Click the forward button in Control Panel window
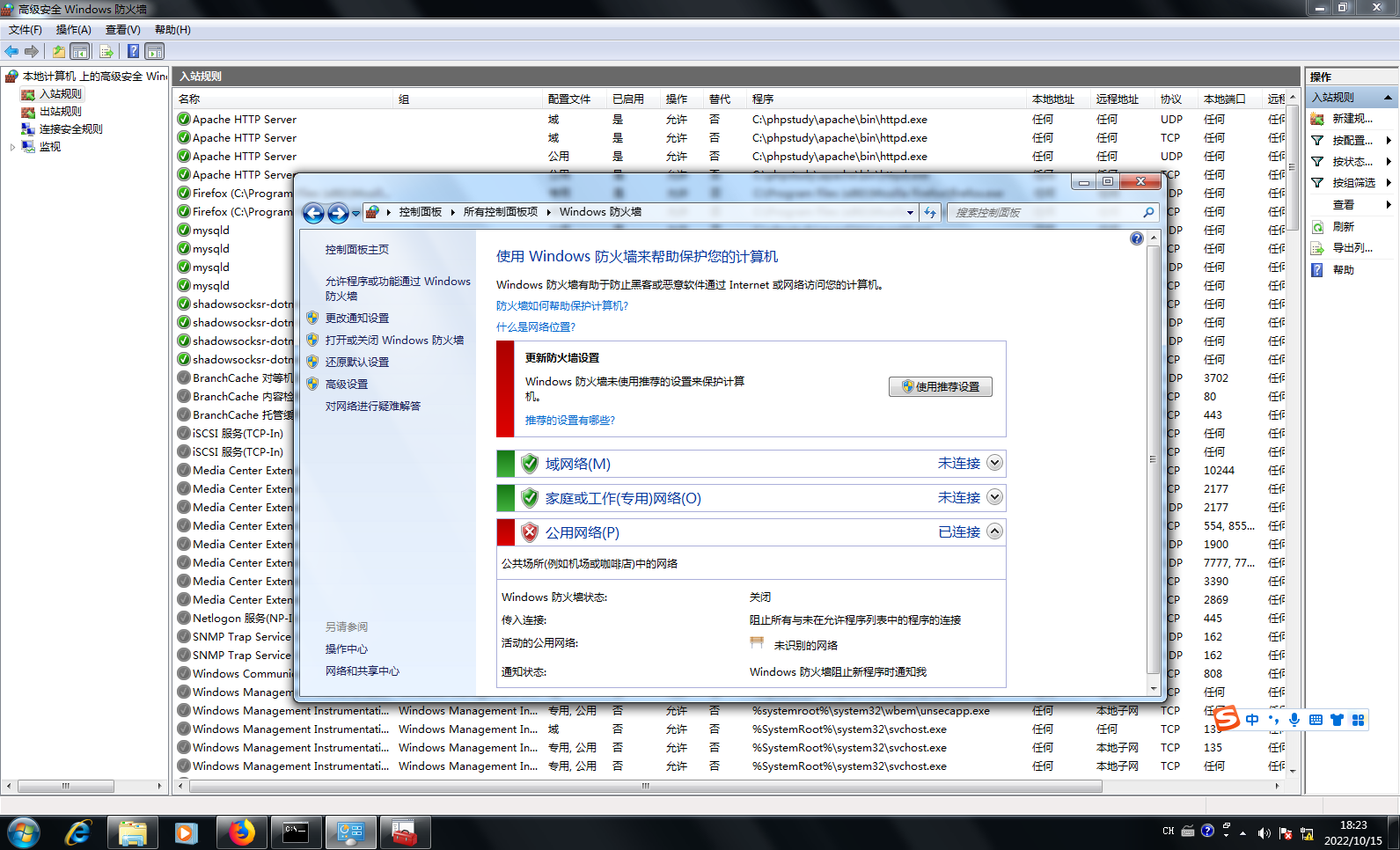Screen dimensions: 1400x850 click(x=338, y=213)
